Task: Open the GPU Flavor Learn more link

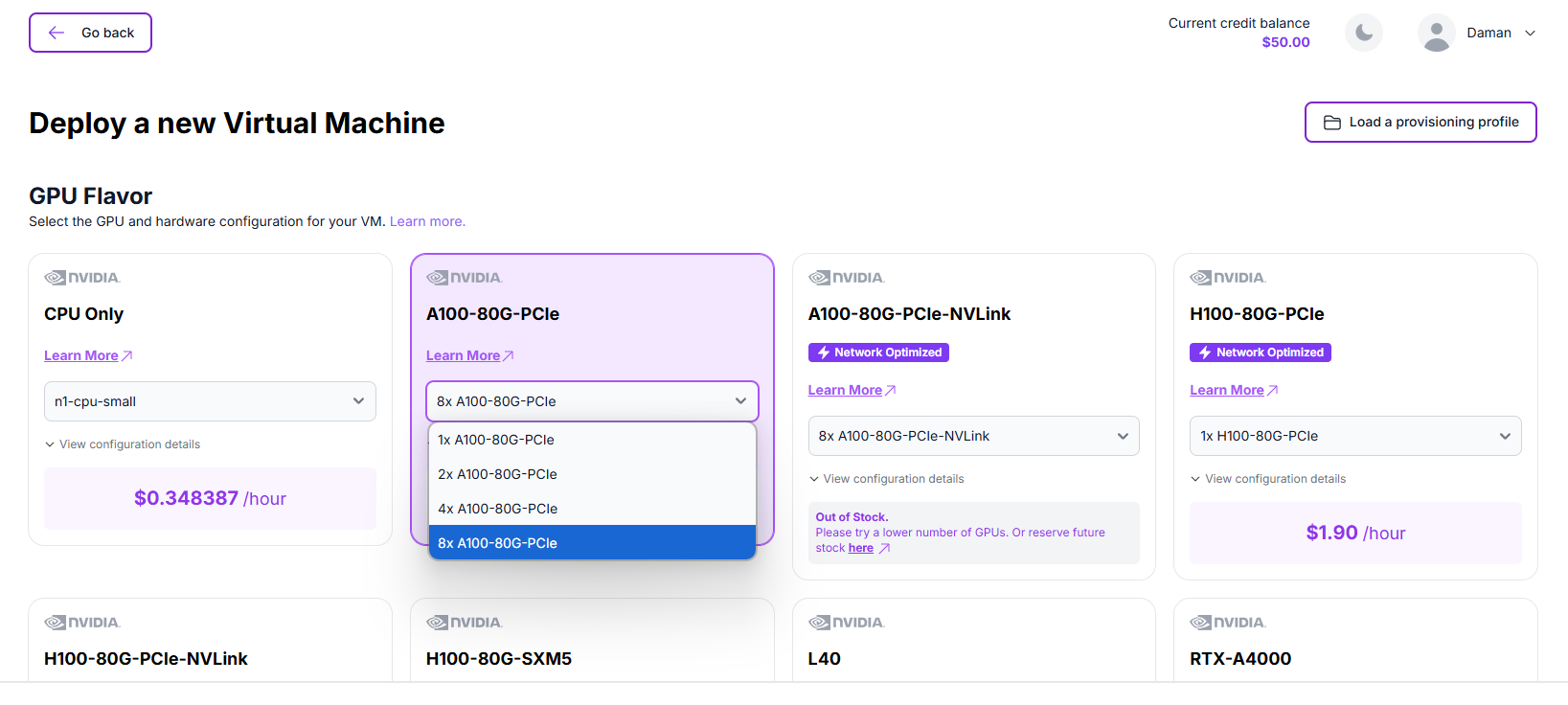Action: [427, 221]
